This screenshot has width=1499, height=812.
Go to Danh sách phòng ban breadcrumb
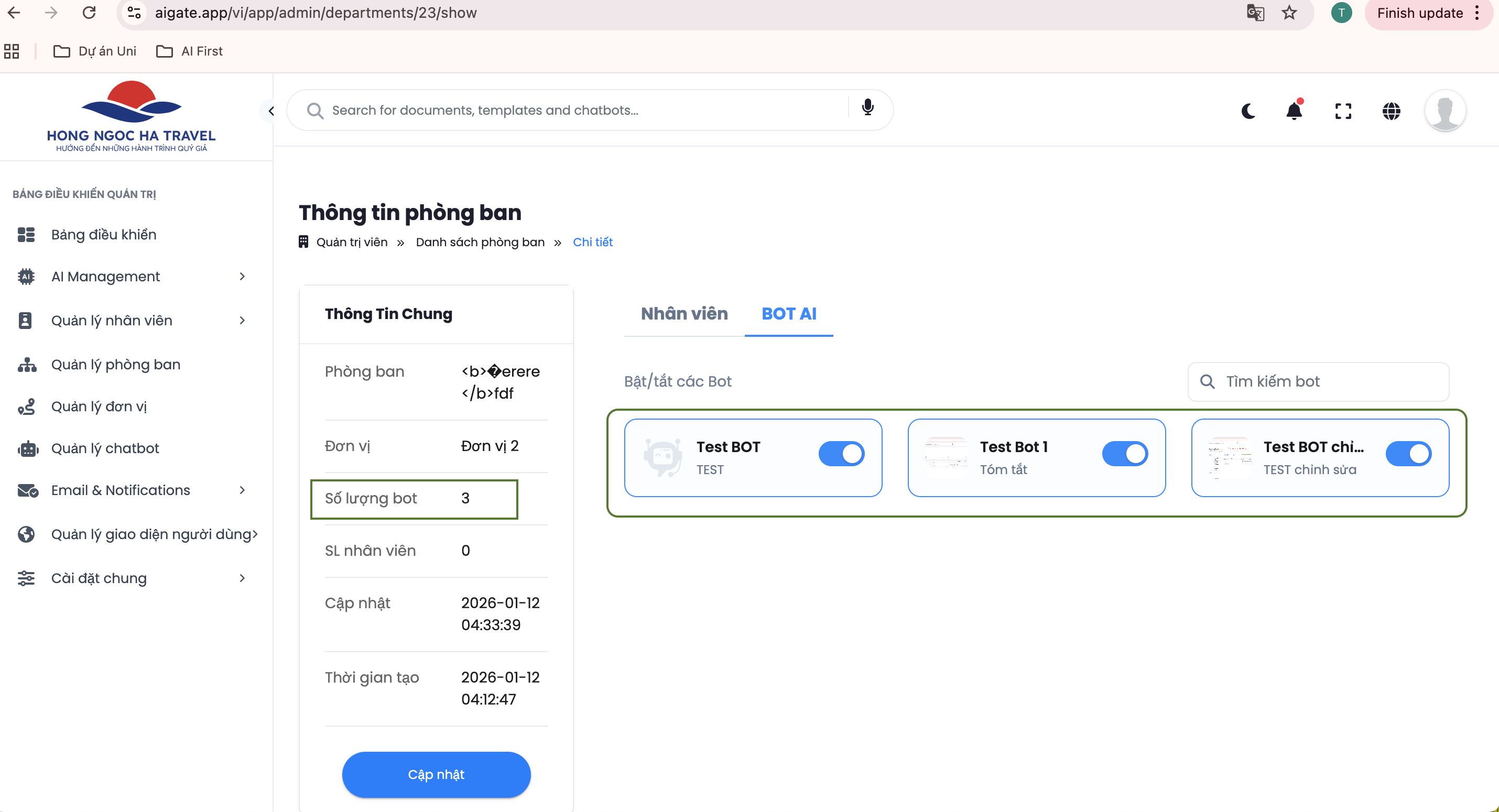click(480, 242)
